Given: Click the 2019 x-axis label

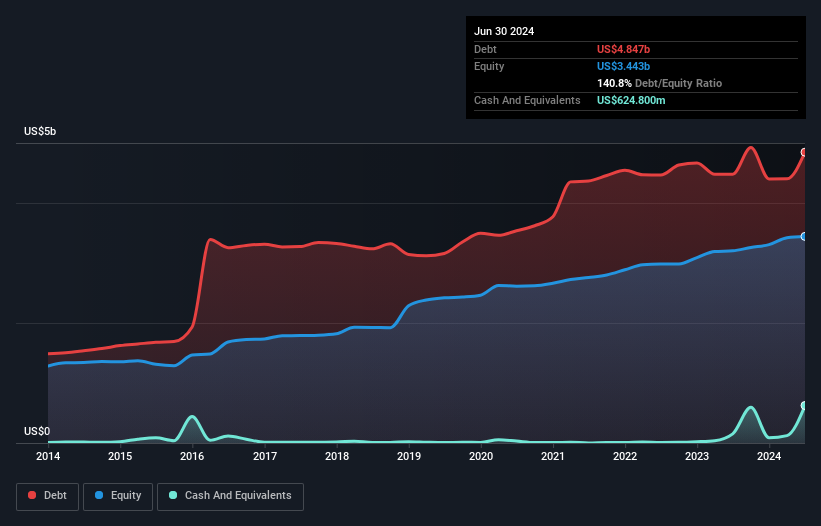Looking at the screenshot, I should [409, 456].
